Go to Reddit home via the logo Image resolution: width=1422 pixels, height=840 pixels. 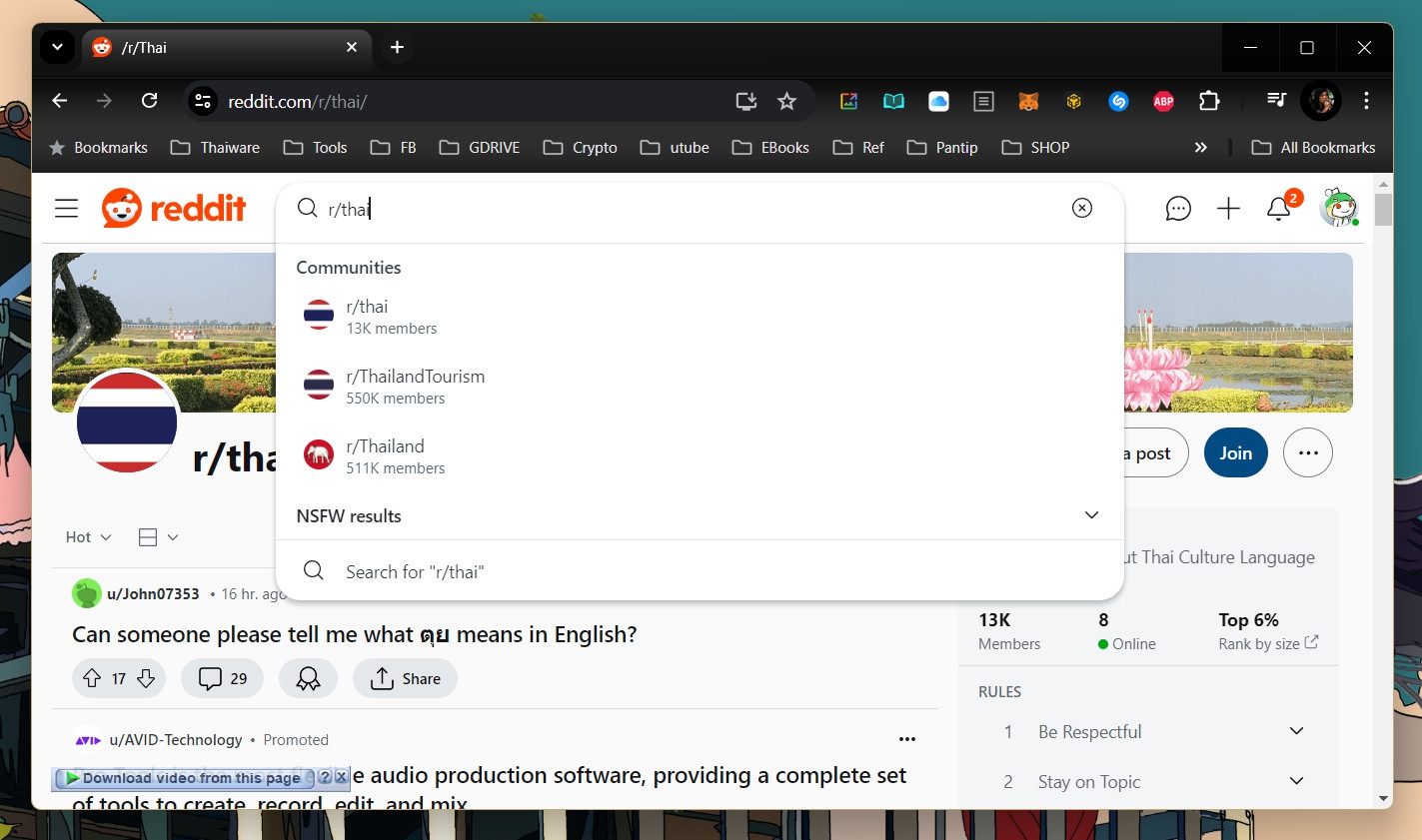click(174, 208)
